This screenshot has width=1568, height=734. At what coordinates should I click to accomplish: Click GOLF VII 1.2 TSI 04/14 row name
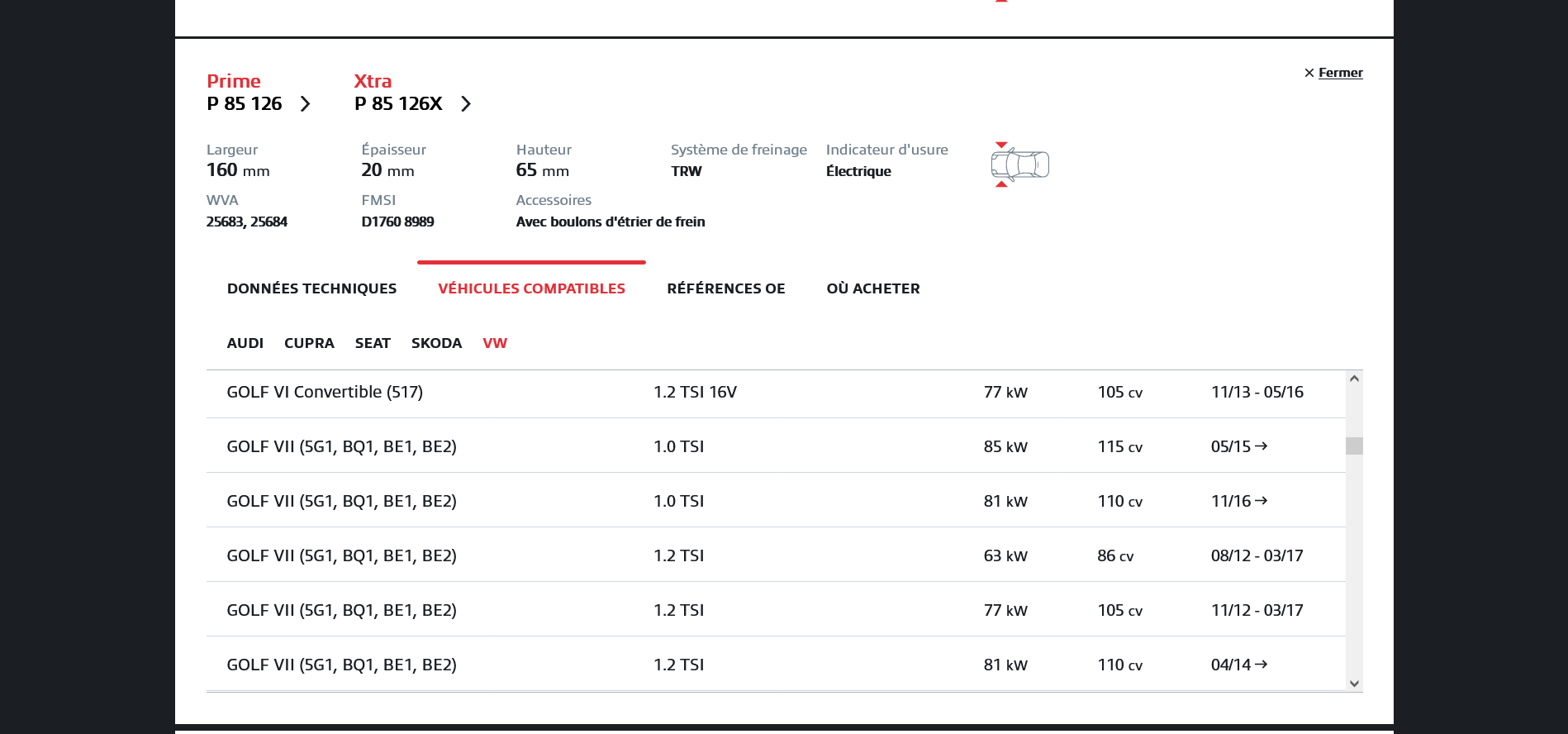pyautogui.click(x=342, y=665)
